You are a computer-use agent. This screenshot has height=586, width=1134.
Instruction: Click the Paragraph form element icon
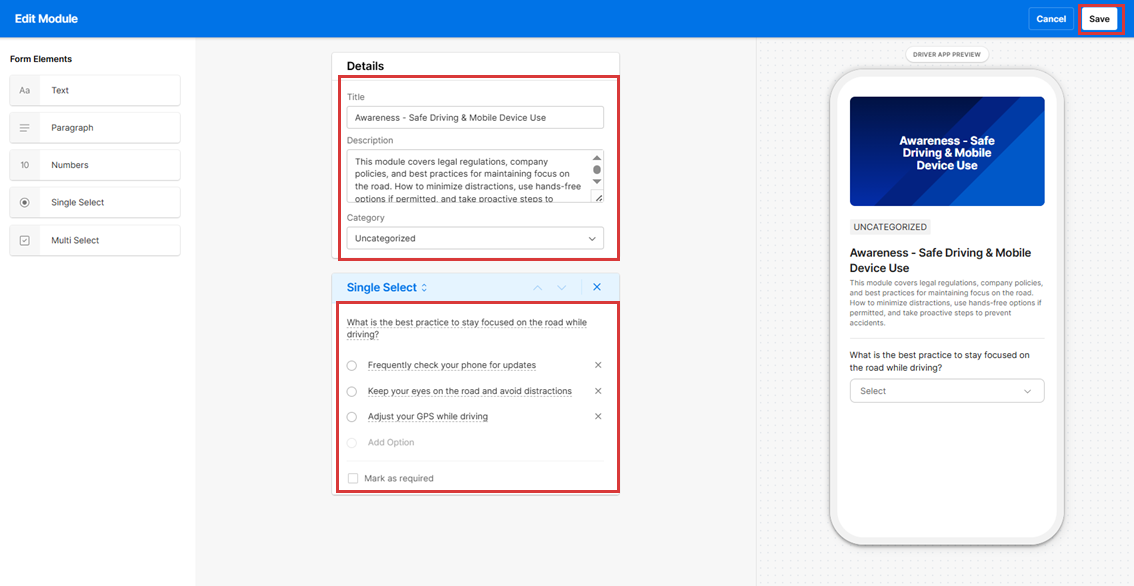point(25,128)
